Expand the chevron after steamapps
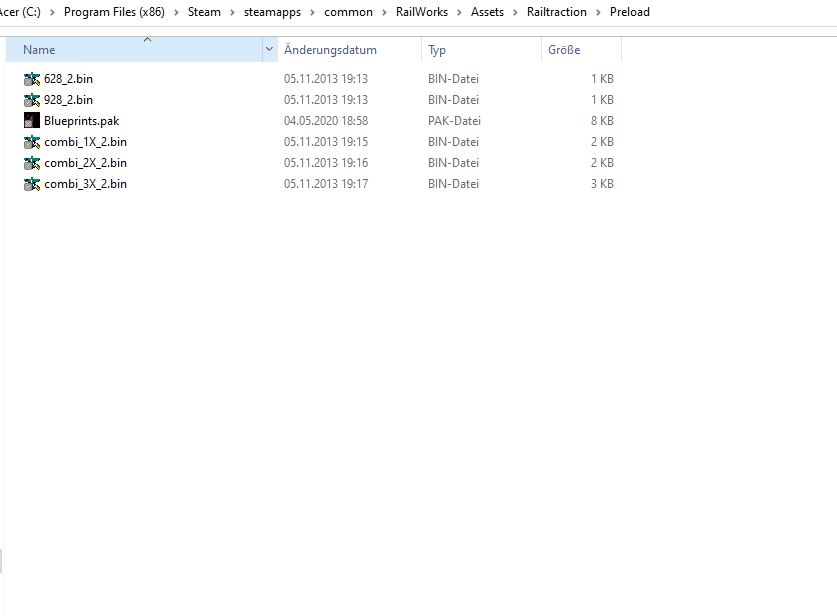 (312, 12)
